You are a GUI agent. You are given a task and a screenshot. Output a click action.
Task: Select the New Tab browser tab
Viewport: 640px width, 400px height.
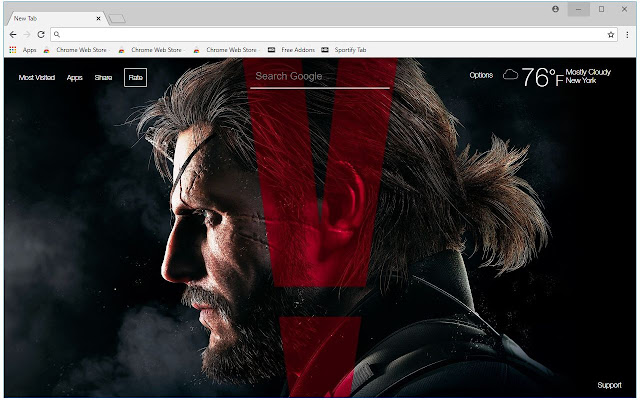click(x=55, y=18)
